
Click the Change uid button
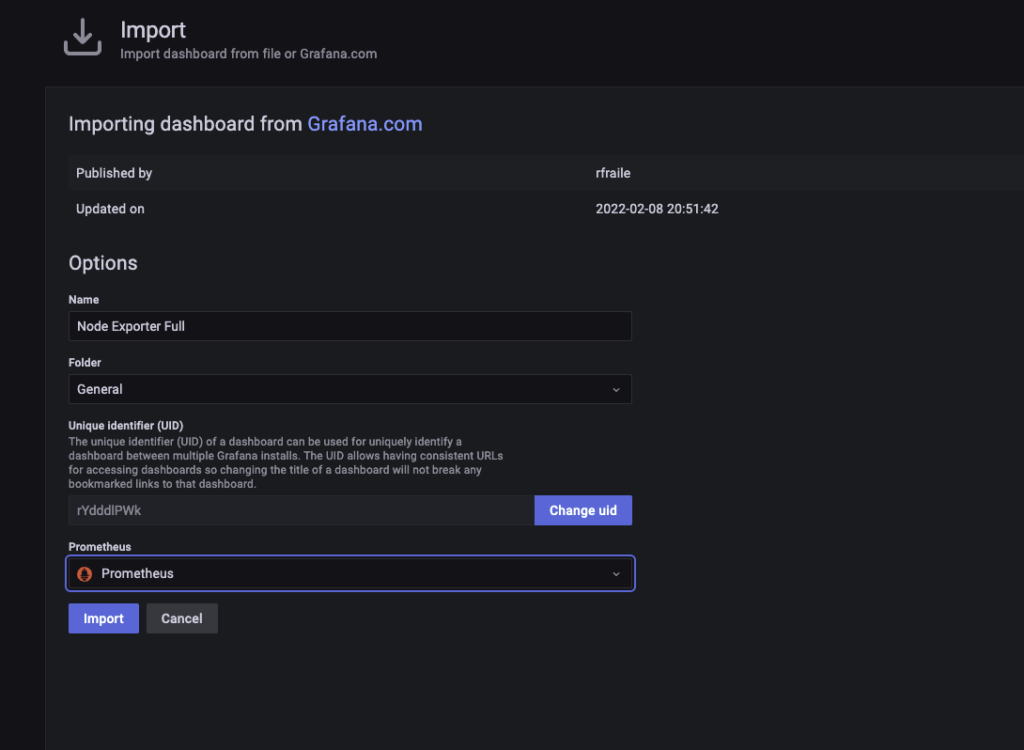583,510
